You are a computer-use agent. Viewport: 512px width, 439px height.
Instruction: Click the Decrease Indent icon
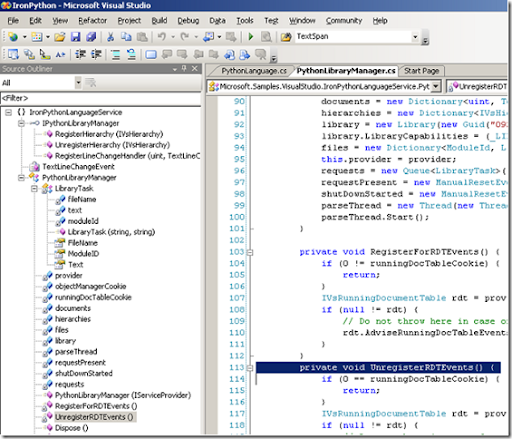81,54
